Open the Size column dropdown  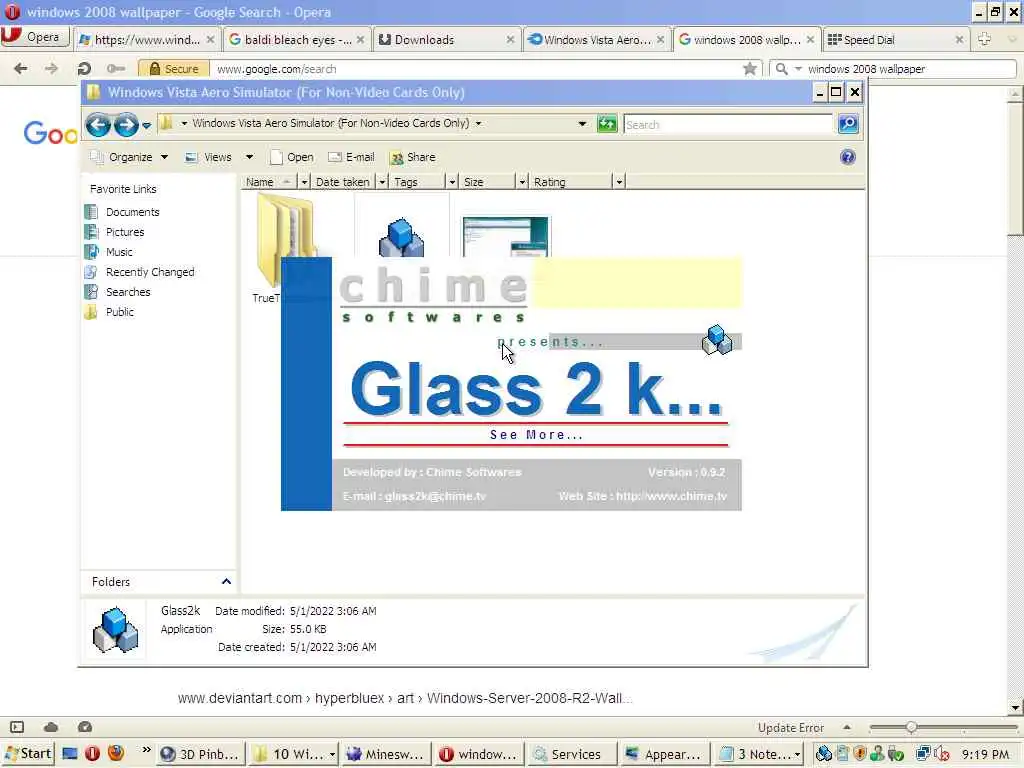522,182
